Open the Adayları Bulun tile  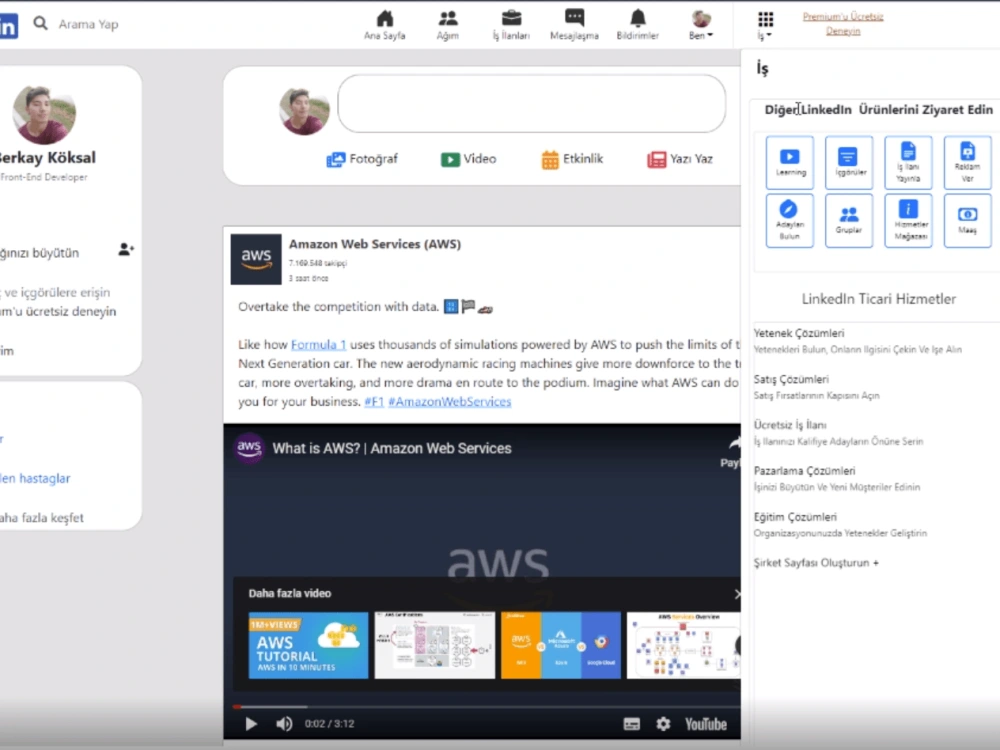[x=790, y=221]
